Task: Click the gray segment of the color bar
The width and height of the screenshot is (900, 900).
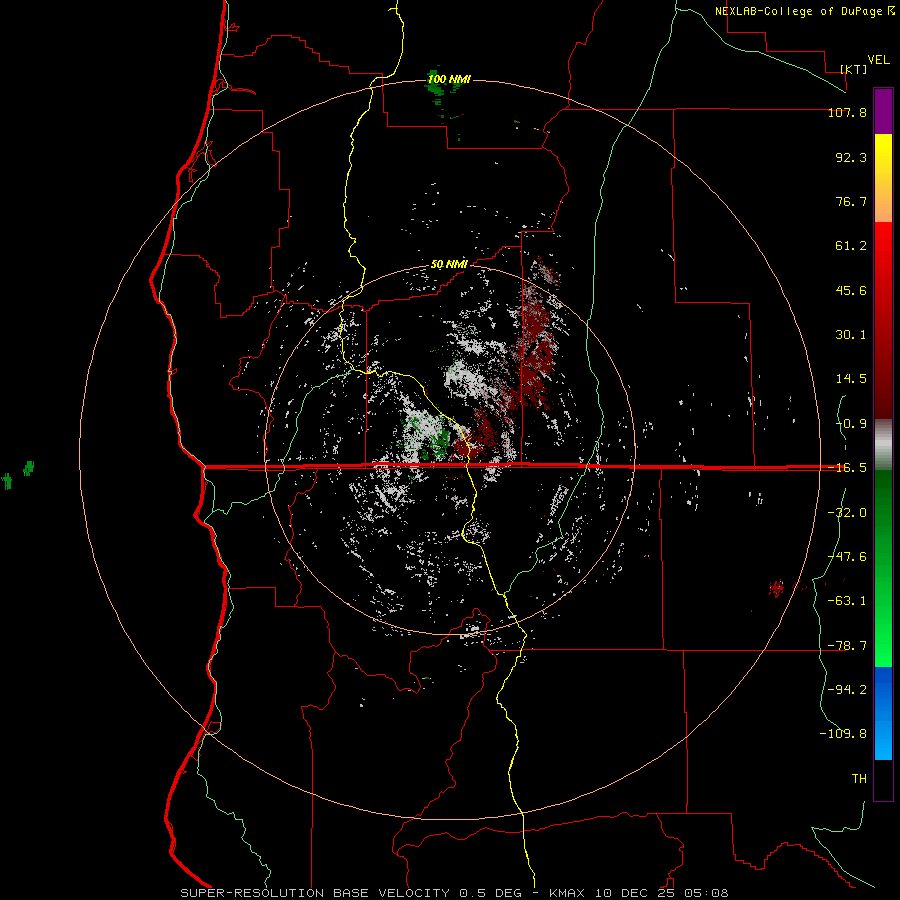Action: point(883,444)
